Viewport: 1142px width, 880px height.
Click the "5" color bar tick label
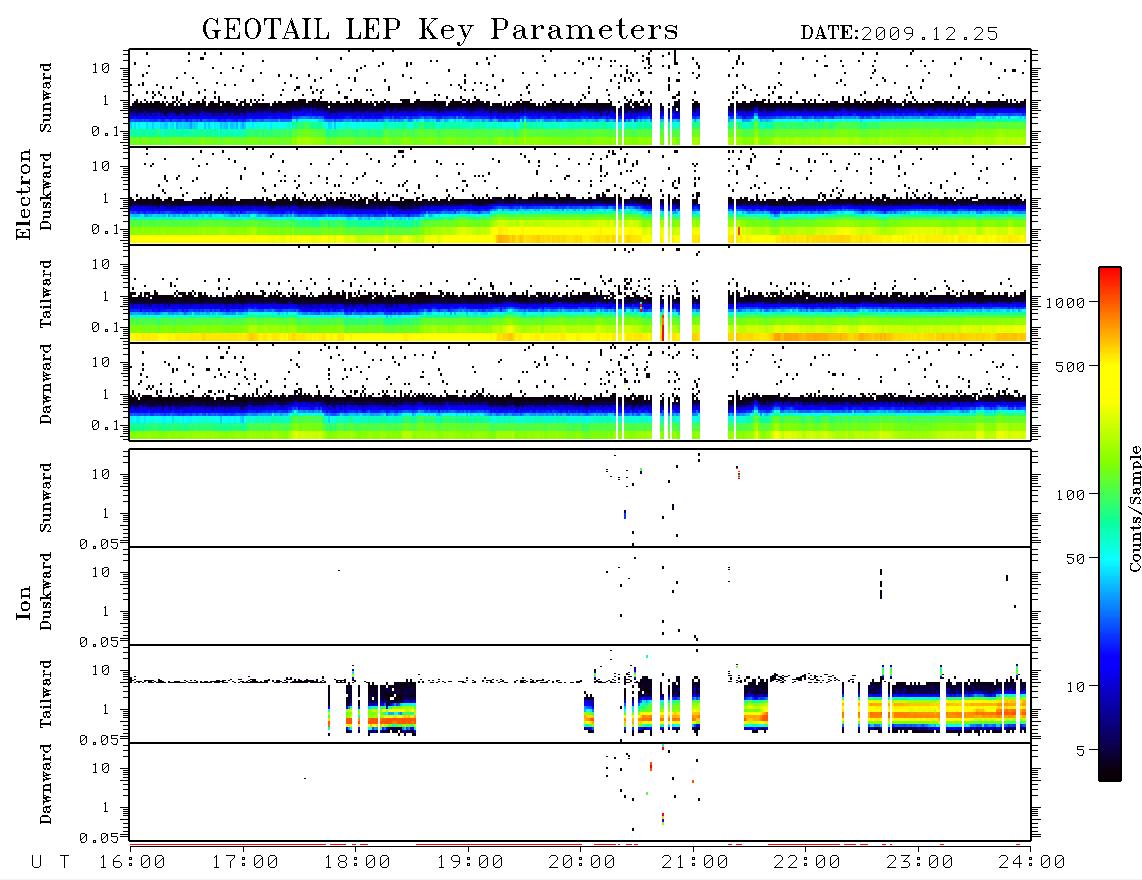click(1080, 751)
